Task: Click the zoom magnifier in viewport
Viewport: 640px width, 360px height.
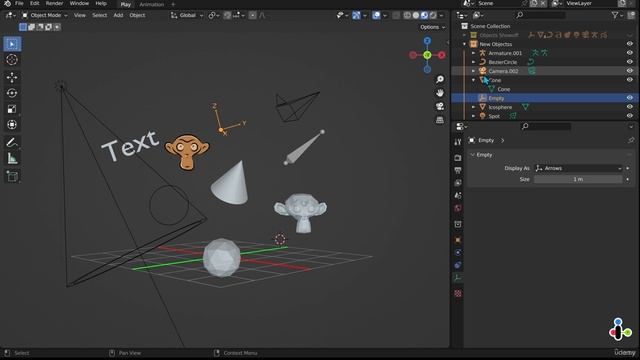Action: coord(440,79)
